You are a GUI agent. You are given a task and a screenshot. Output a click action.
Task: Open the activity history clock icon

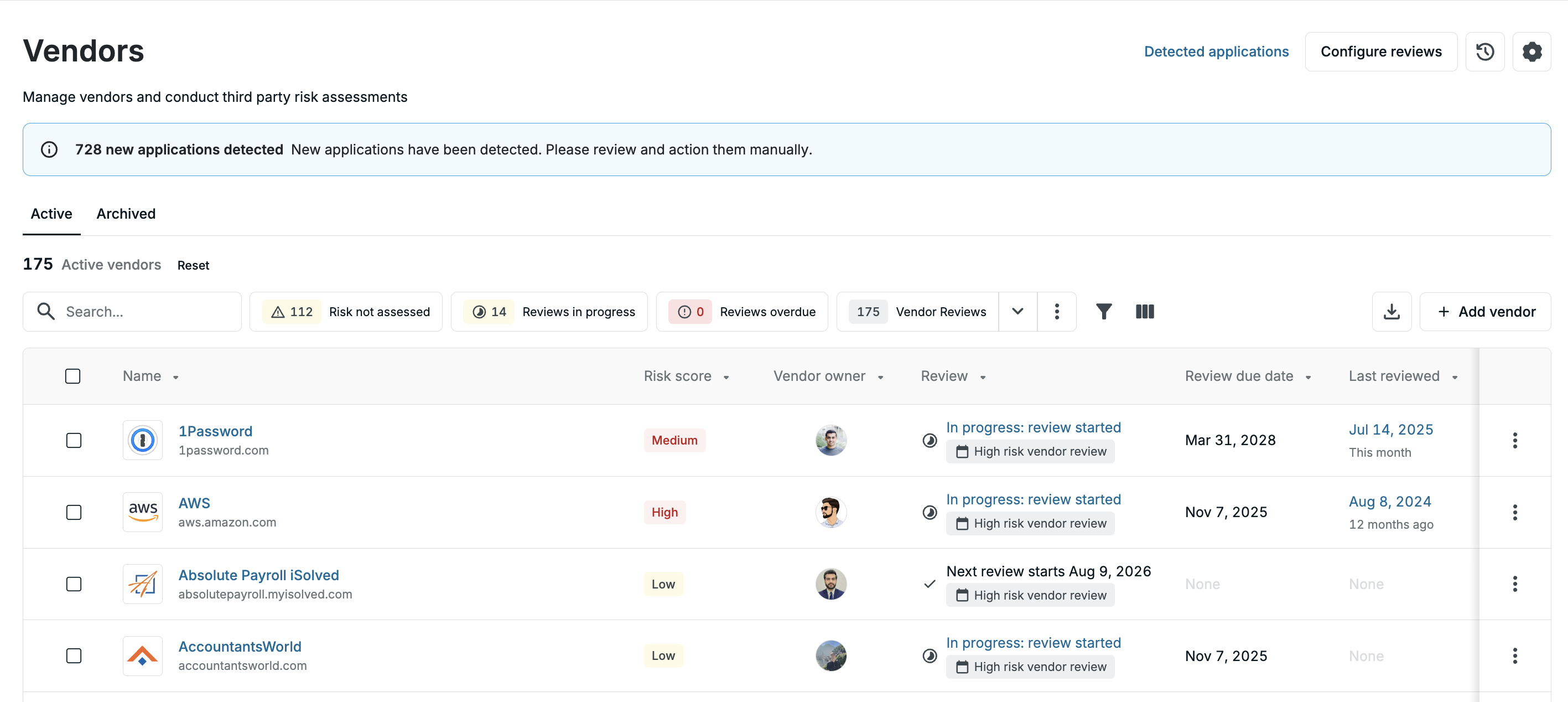1484,51
